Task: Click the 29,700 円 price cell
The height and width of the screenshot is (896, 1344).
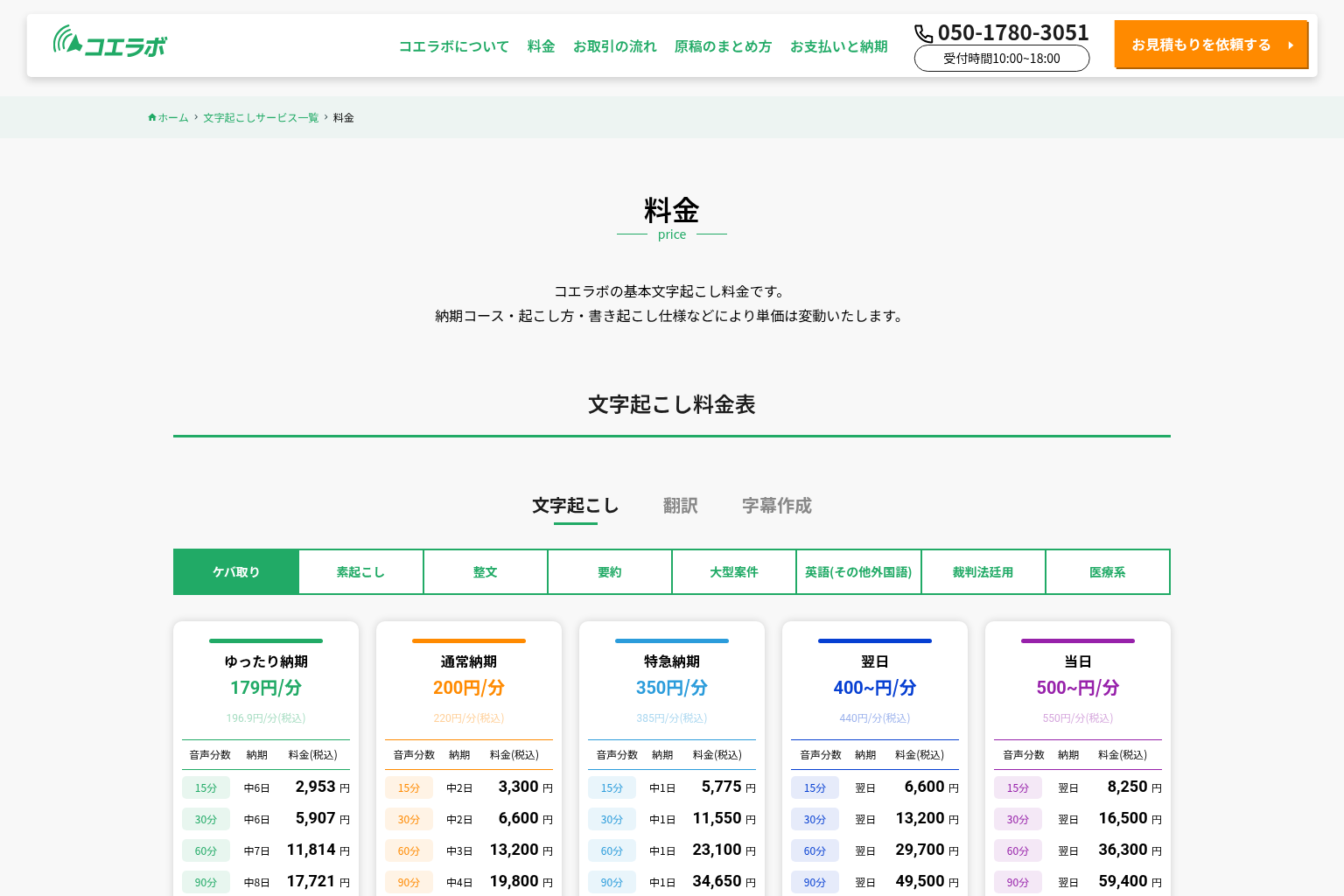Action: [927, 850]
